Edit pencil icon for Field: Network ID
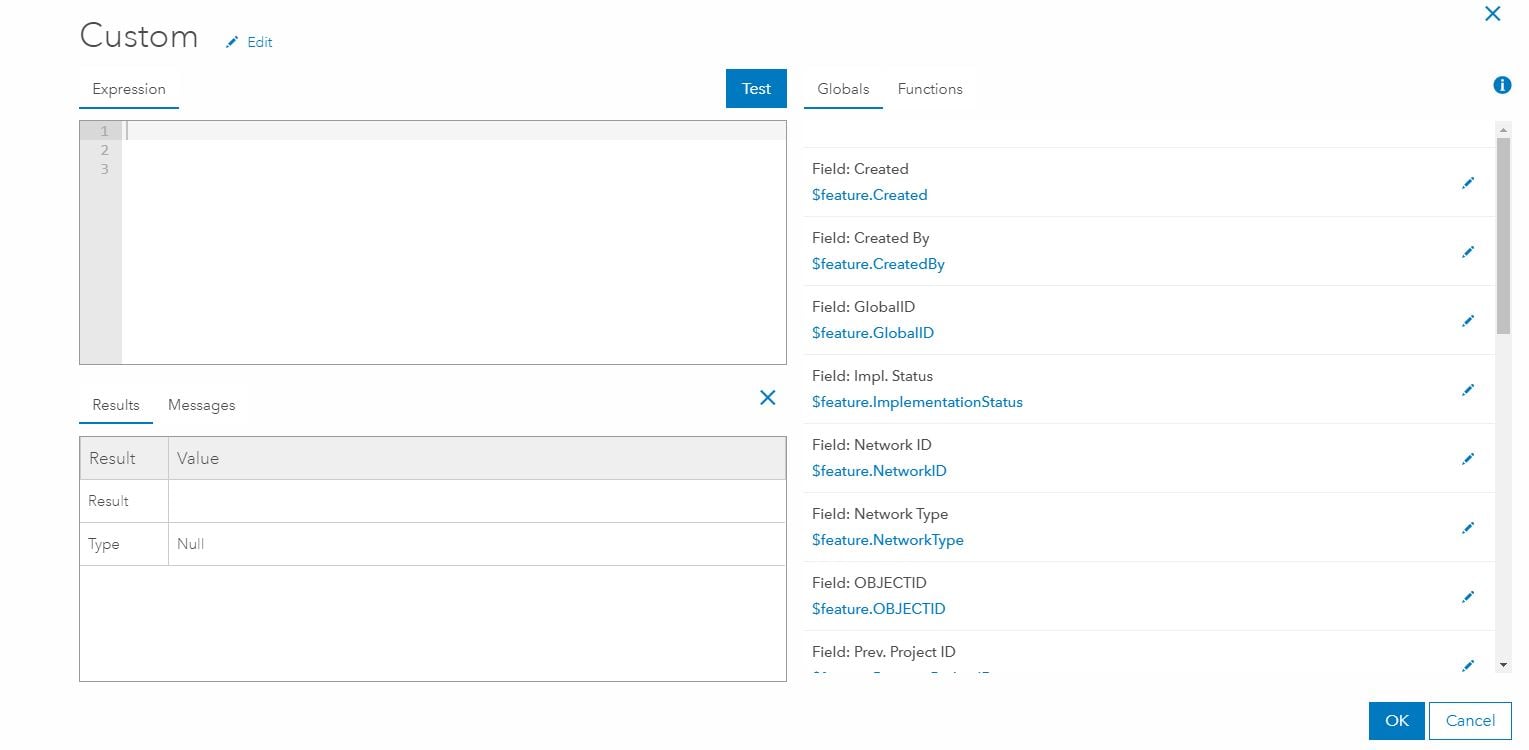Viewport: 1529px width, 750px height. pos(1468,459)
